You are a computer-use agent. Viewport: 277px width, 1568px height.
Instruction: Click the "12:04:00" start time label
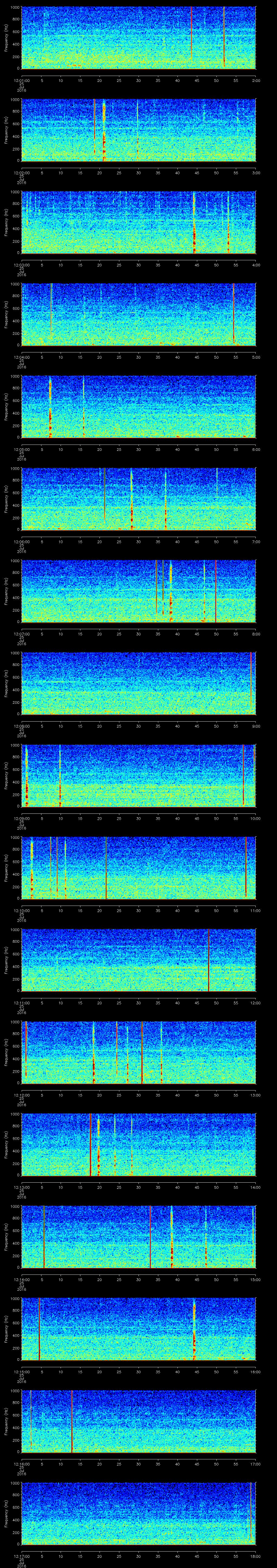pos(21,357)
